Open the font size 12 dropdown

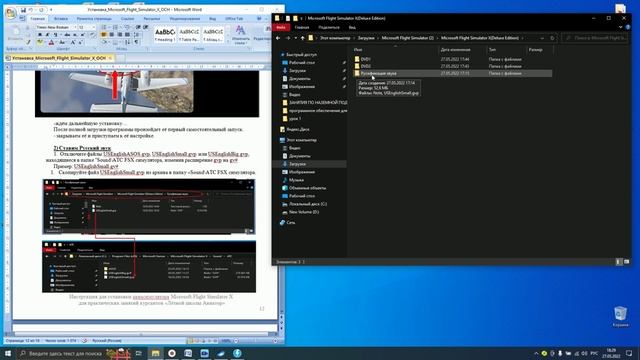[x=94, y=27]
